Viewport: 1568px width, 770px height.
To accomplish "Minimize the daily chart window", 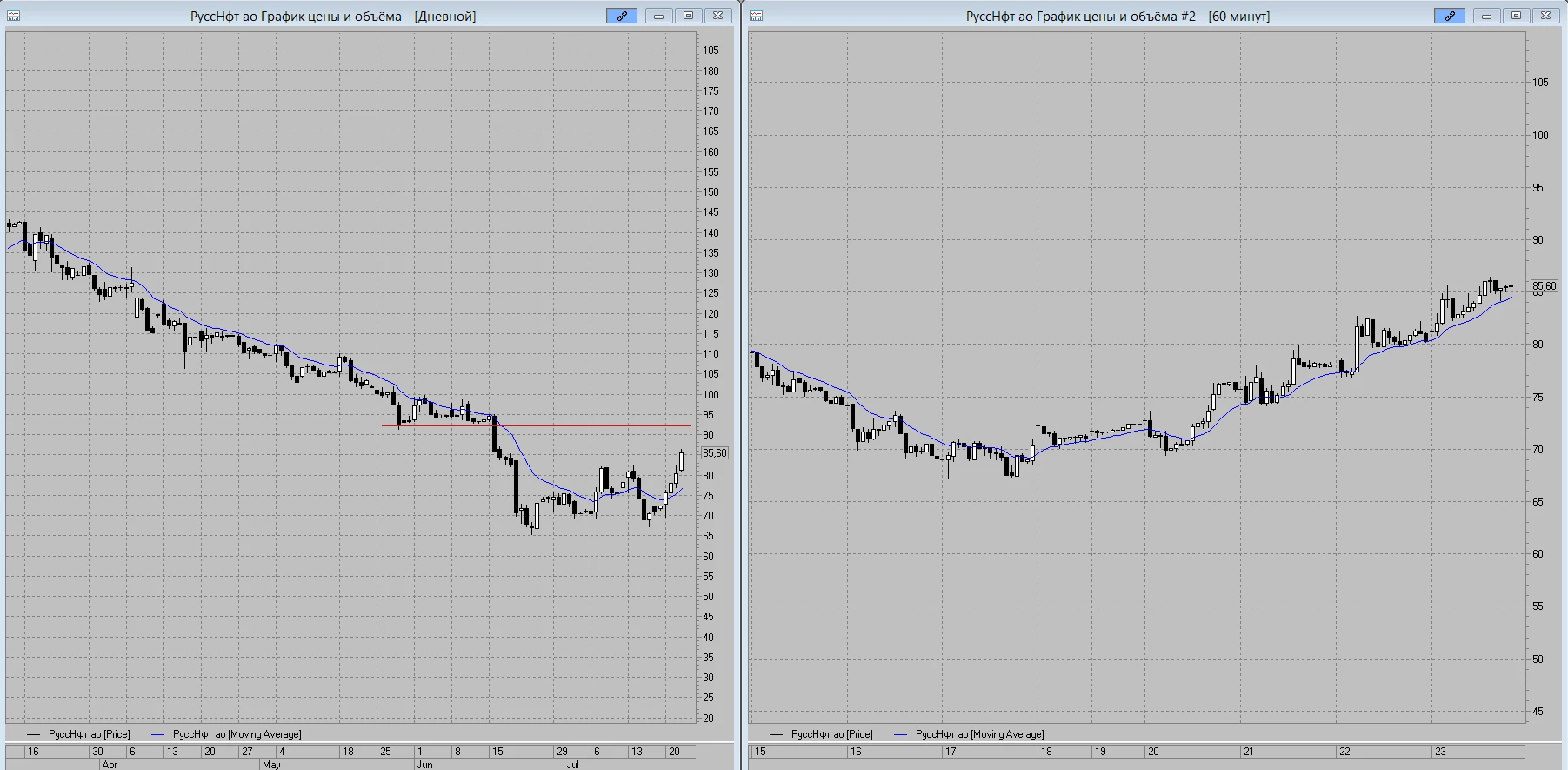I will [x=658, y=16].
